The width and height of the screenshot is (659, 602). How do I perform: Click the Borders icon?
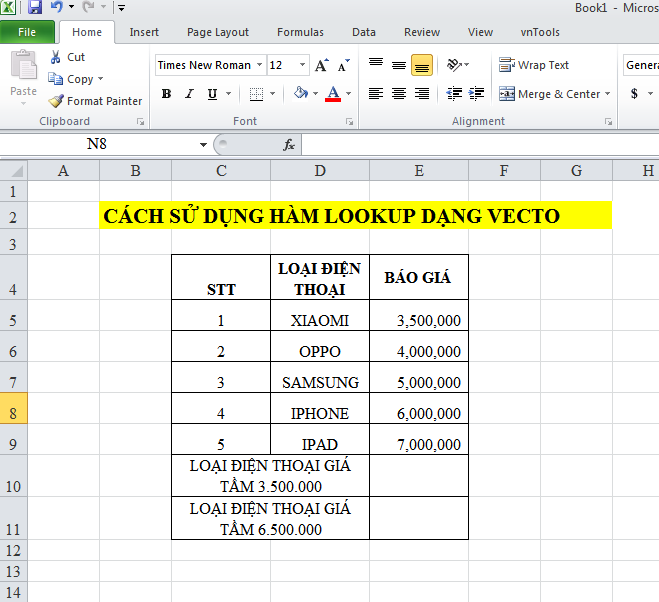point(256,94)
